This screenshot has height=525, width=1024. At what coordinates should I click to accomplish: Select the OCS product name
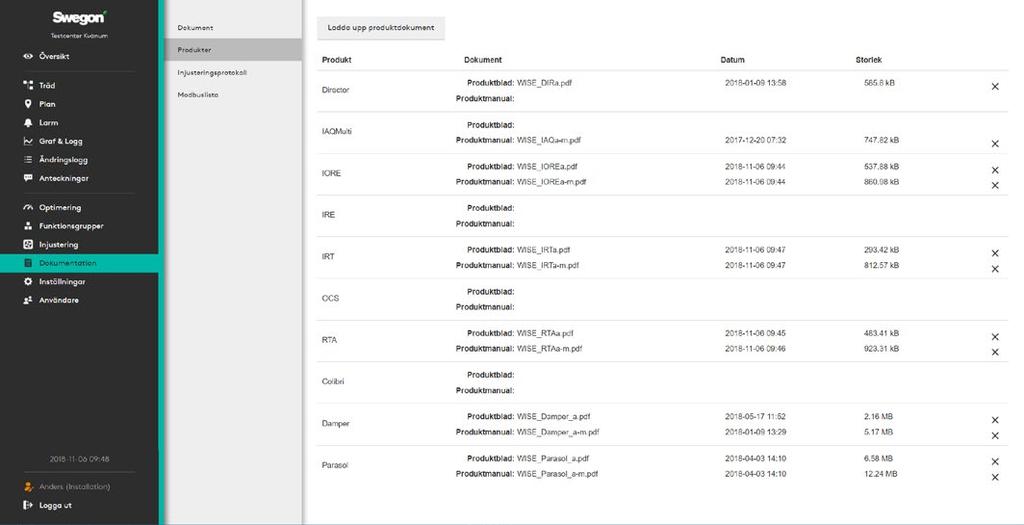pos(330,298)
